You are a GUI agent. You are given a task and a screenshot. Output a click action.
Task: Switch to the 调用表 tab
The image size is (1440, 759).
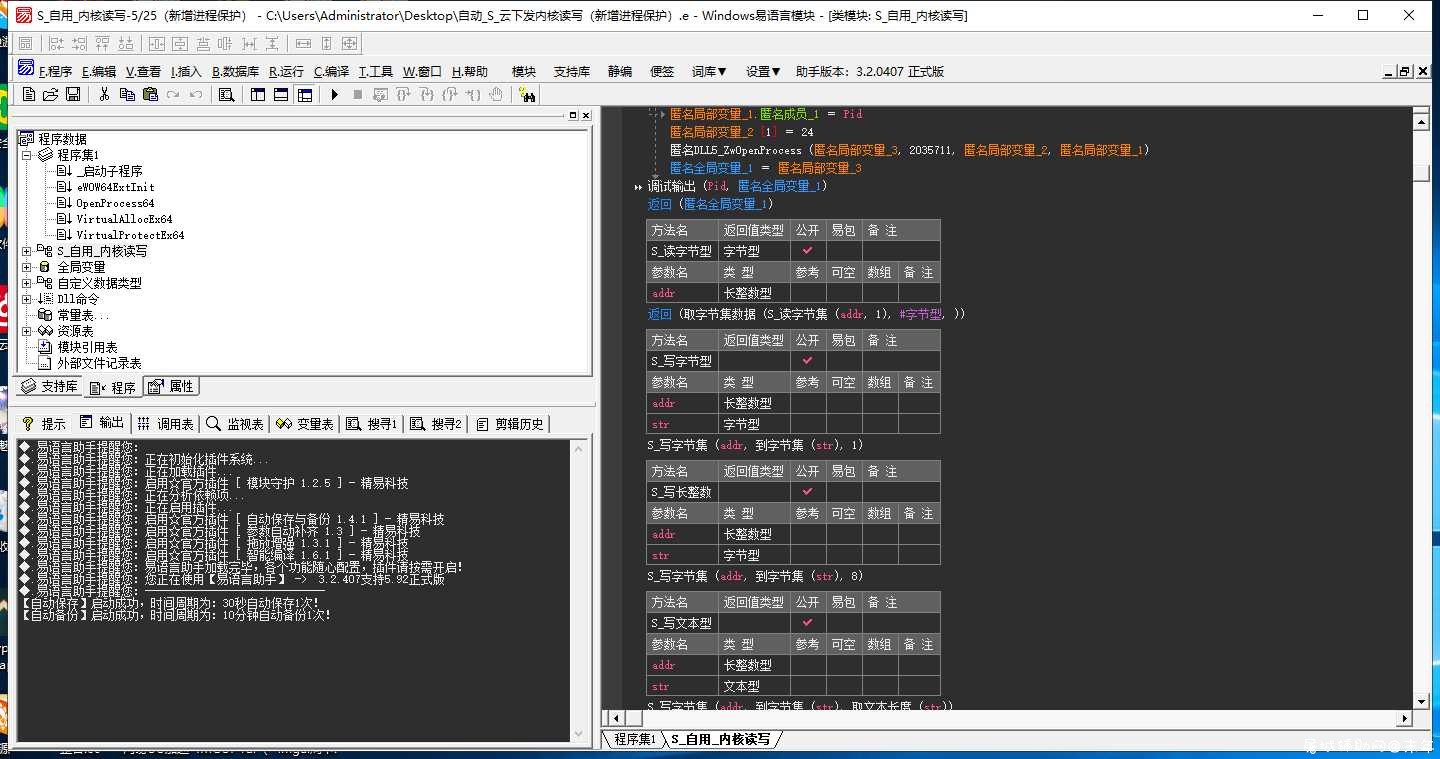166,424
